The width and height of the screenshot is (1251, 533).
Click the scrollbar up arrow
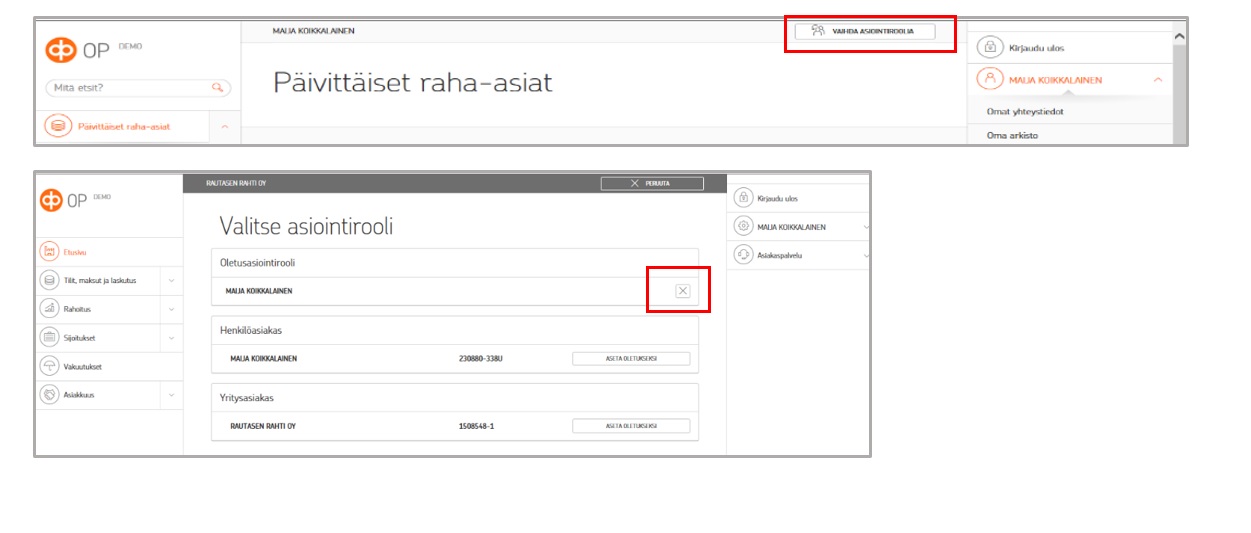tap(1180, 36)
